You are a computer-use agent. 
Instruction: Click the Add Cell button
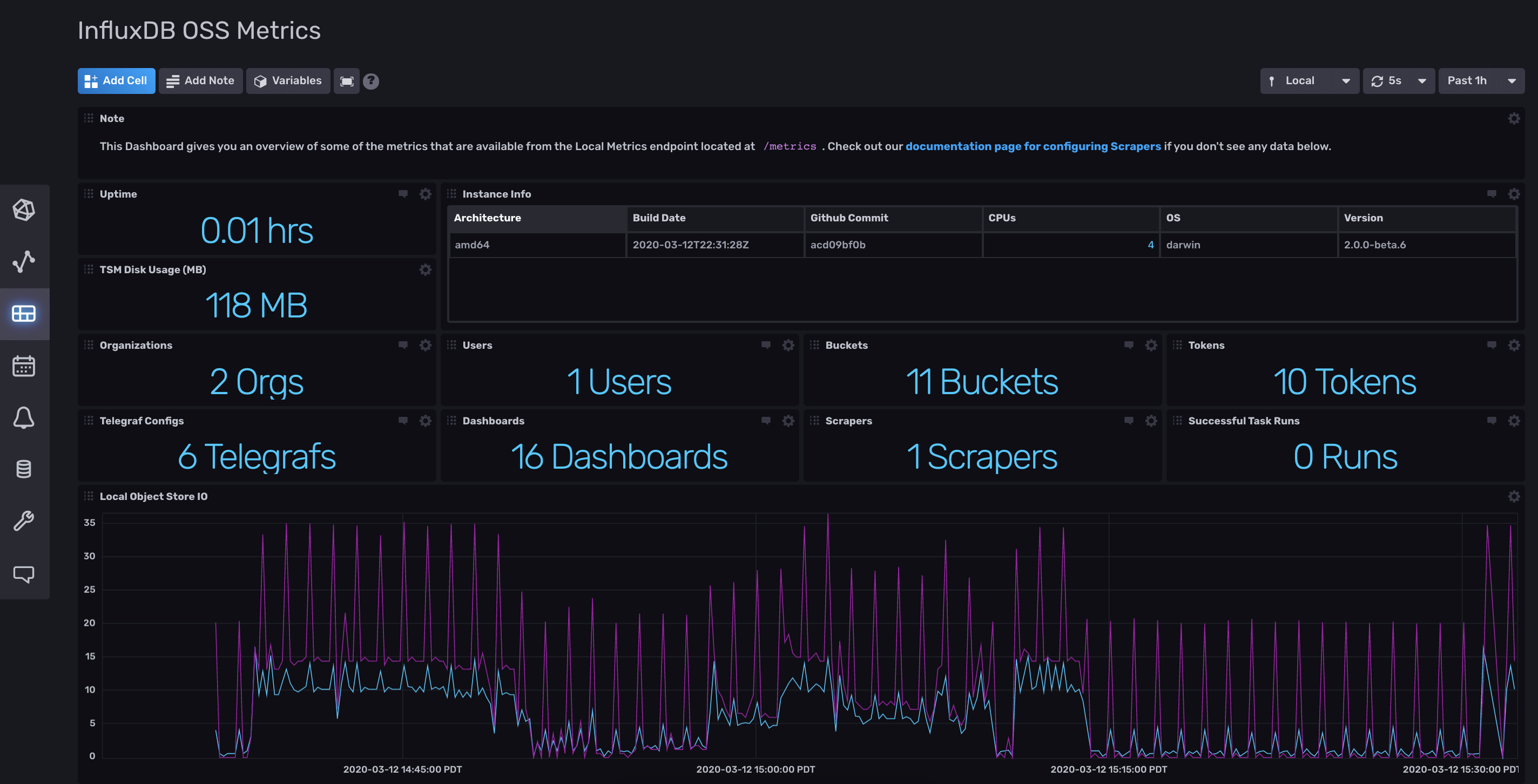pyautogui.click(x=117, y=81)
